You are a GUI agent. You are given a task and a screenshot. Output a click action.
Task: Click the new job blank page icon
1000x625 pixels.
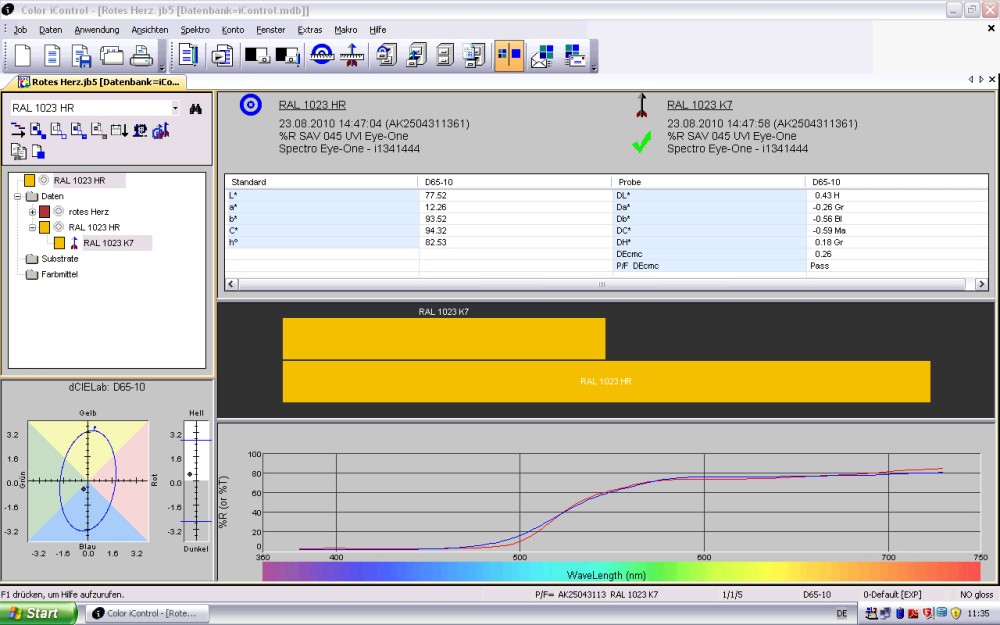coord(23,56)
